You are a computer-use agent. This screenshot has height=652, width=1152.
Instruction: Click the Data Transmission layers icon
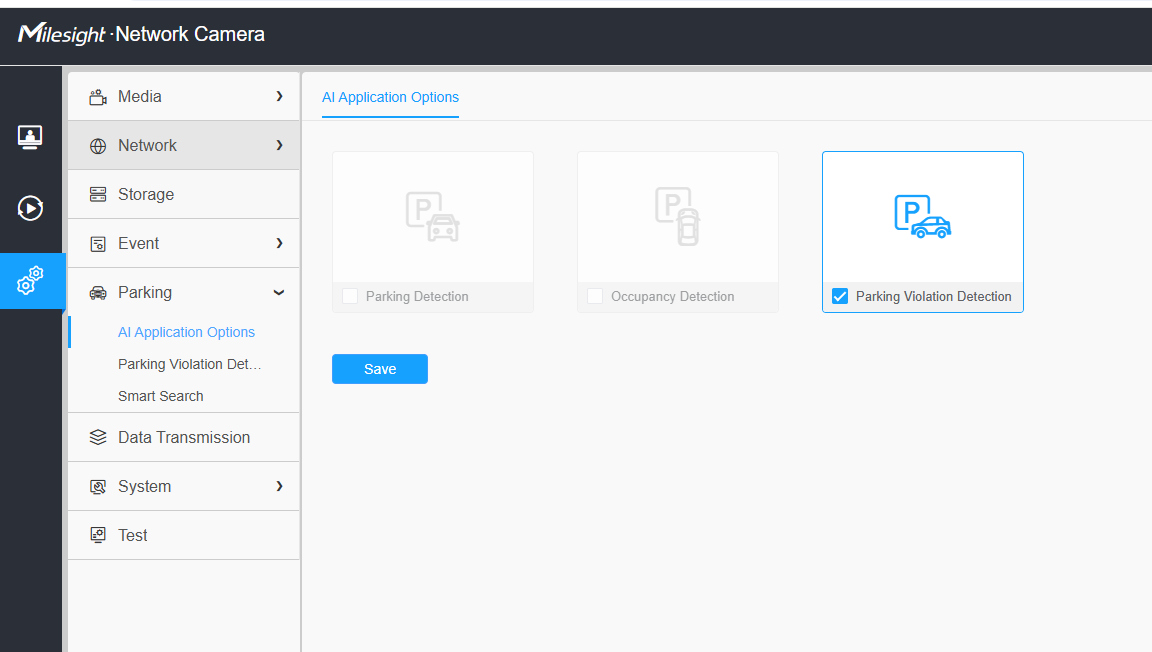(x=98, y=437)
